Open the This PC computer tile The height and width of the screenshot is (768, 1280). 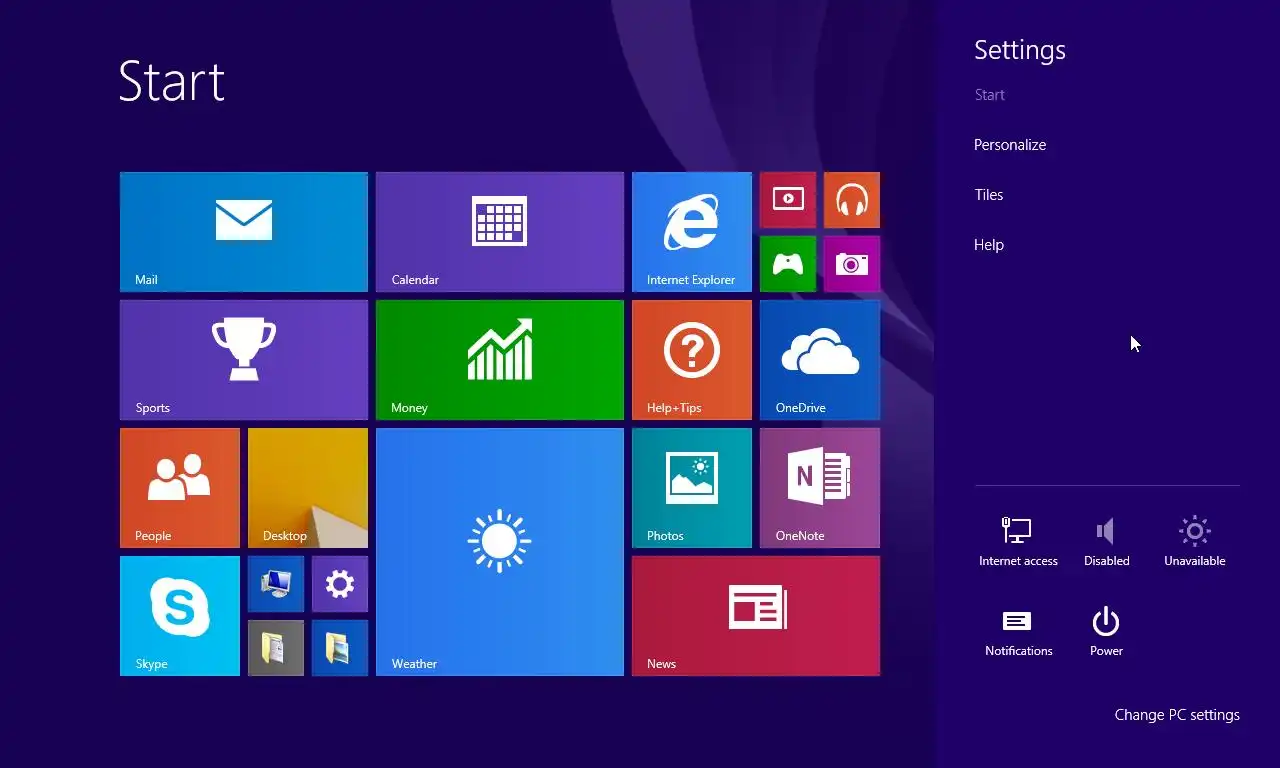click(276, 584)
